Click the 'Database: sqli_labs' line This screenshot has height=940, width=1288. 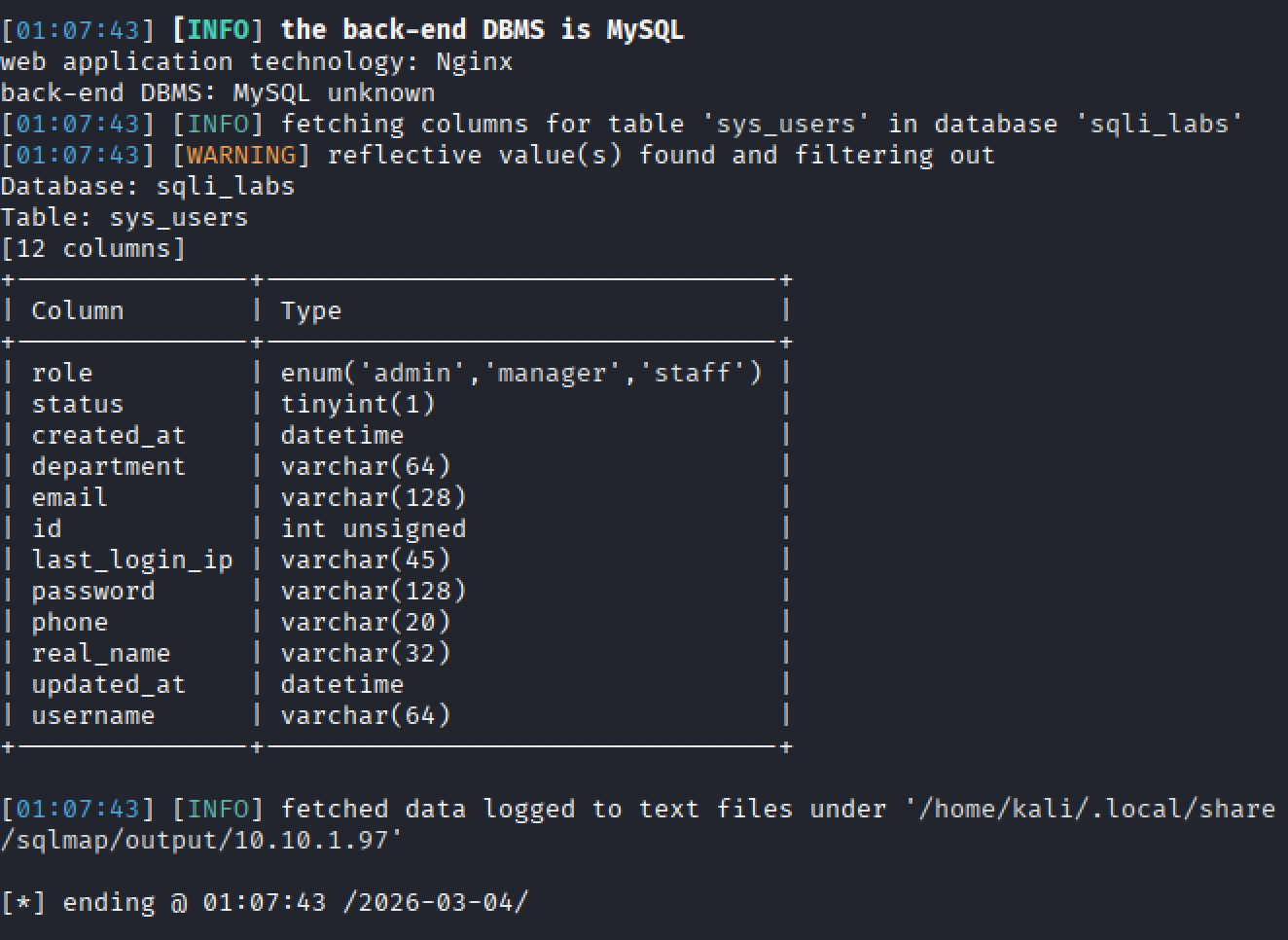coord(148,186)
